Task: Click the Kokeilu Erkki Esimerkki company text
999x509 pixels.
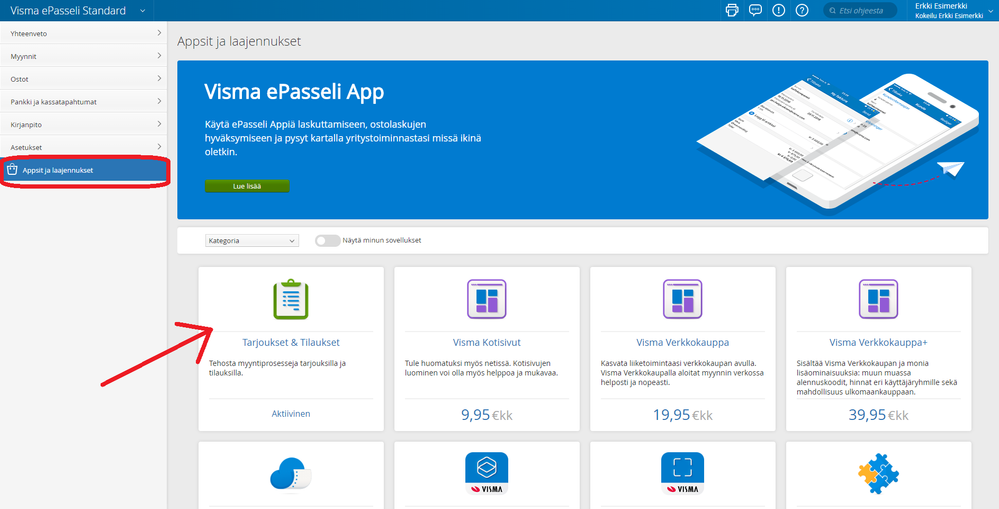Action: (x=949, y=16)
